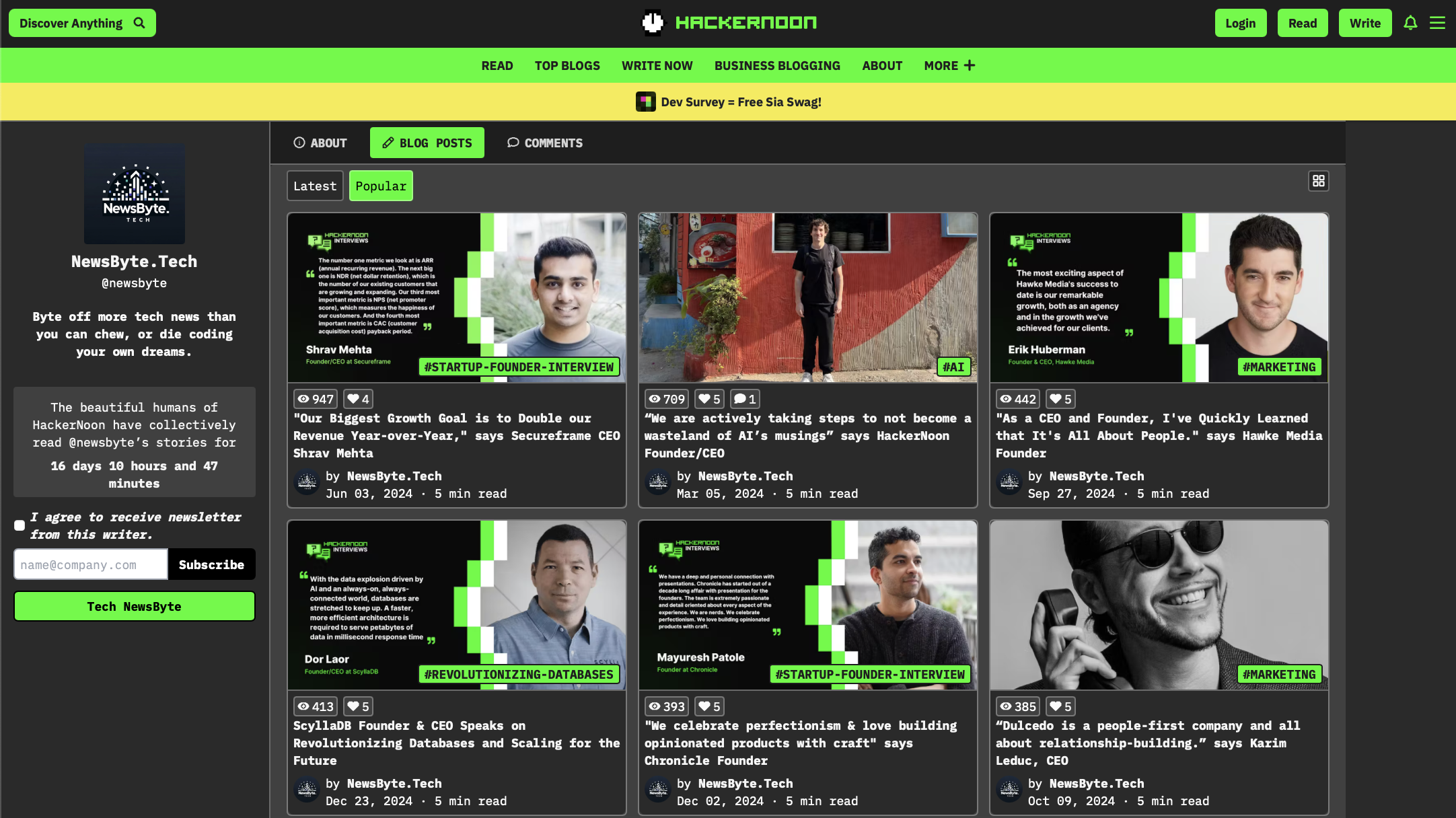
Task: Open the Dor Laor interview thumbnail
Action: (x=457, y=605)
